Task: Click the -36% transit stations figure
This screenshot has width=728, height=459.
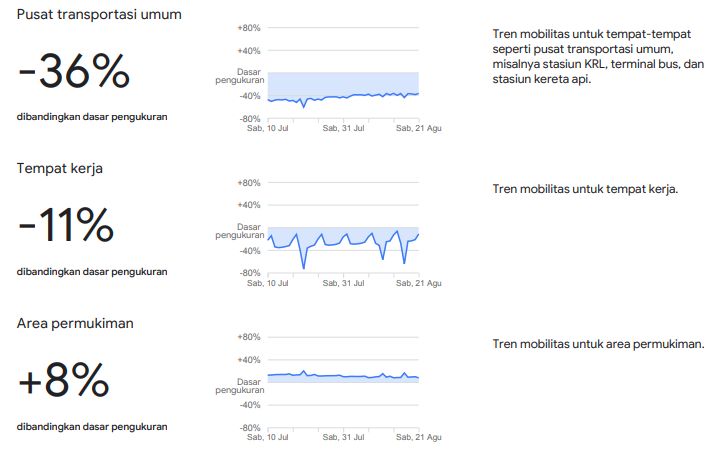Action: point(74,71)
